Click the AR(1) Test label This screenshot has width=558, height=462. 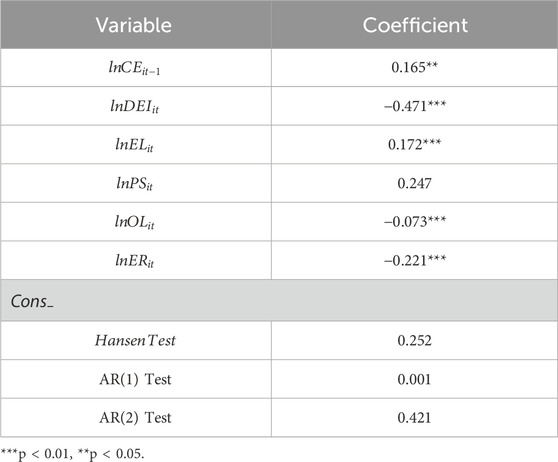(135, 379)
